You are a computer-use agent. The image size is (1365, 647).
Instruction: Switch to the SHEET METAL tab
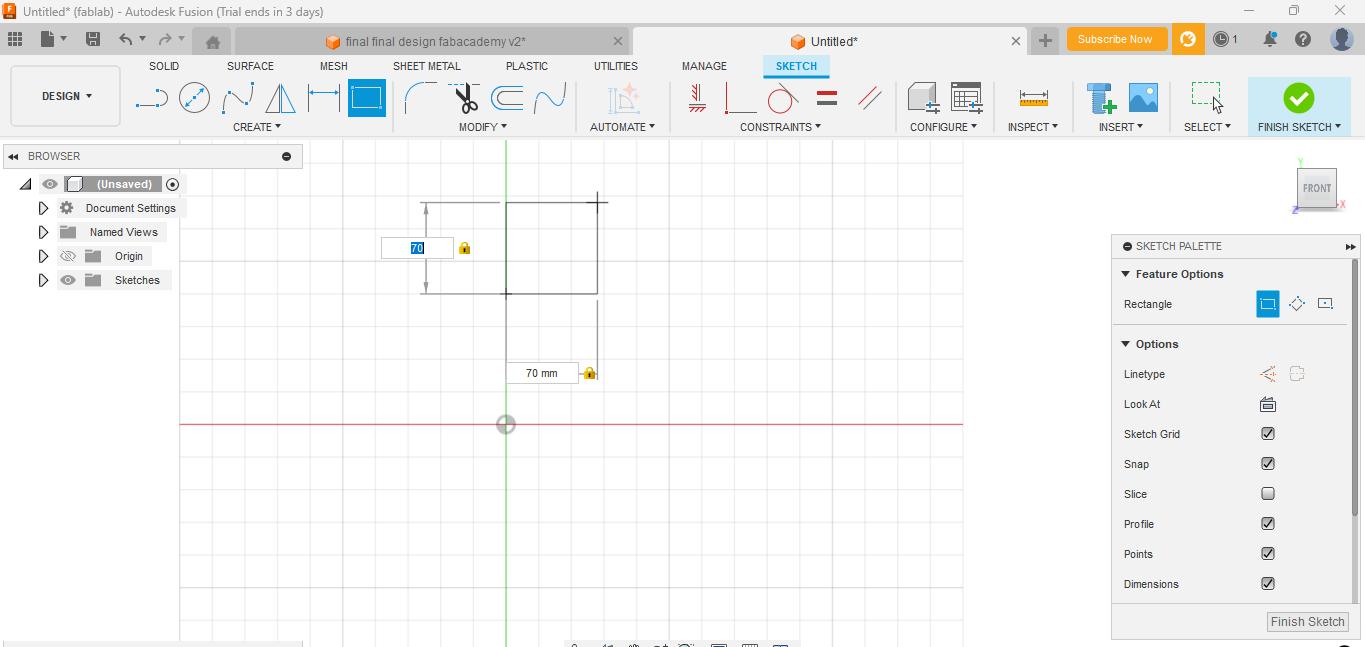coord(427,66)
